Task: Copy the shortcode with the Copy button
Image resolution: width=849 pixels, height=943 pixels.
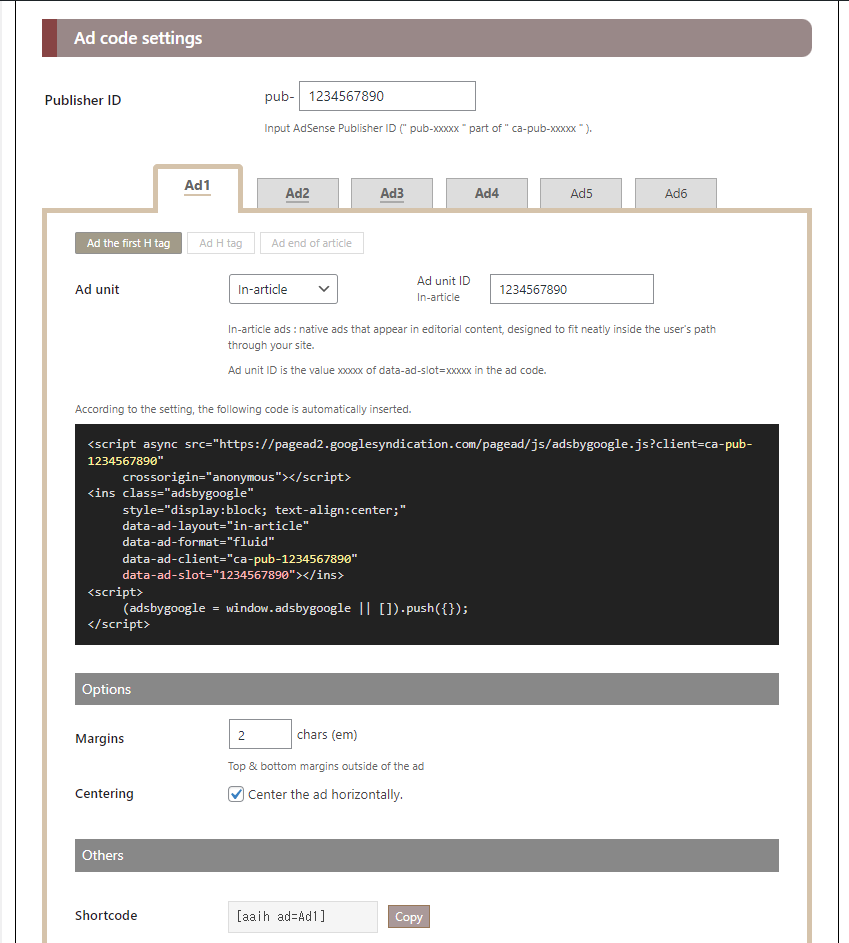Action: pyautogui.click(x=409, y=917)
